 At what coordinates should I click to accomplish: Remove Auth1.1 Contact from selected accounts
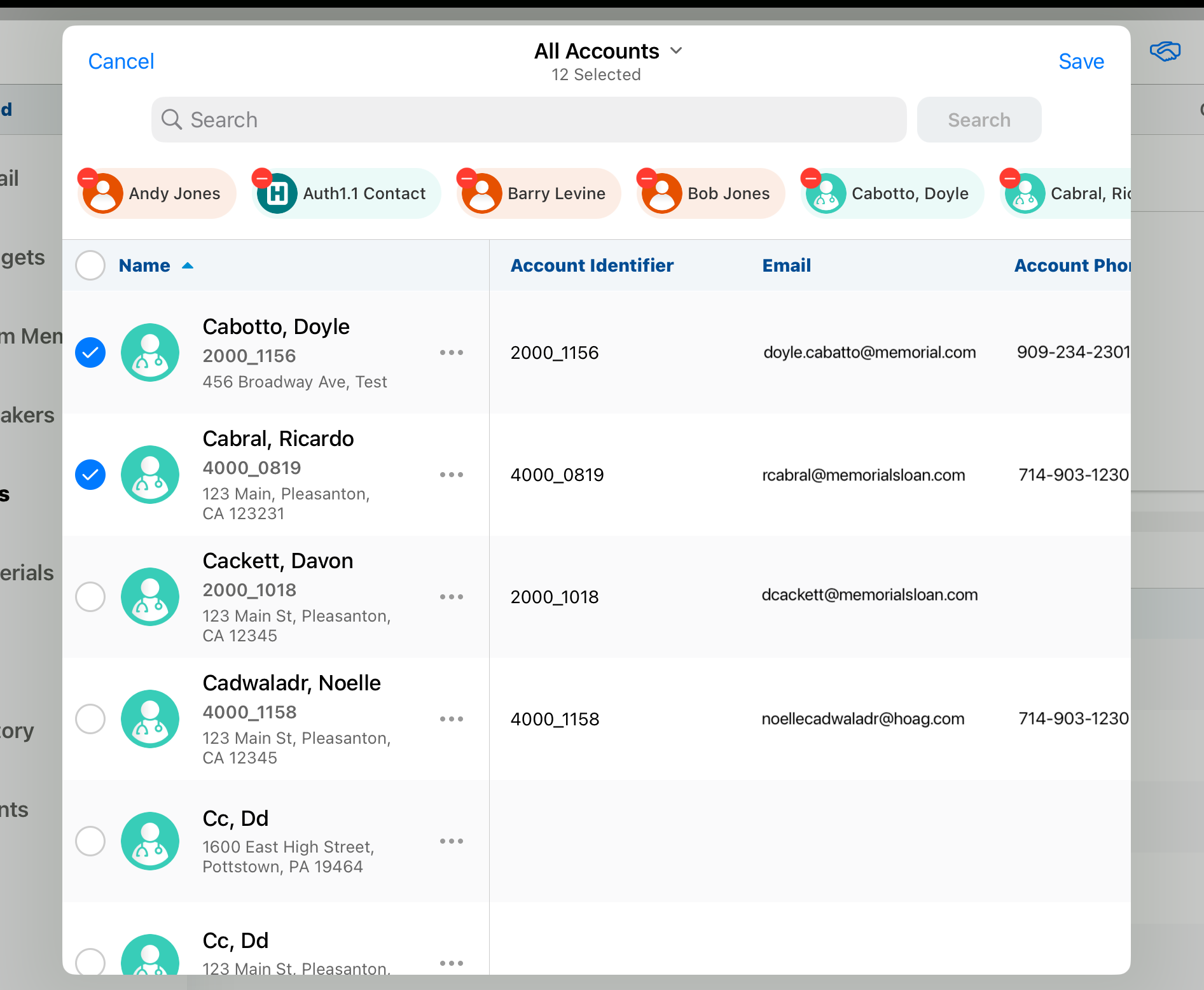262,178
